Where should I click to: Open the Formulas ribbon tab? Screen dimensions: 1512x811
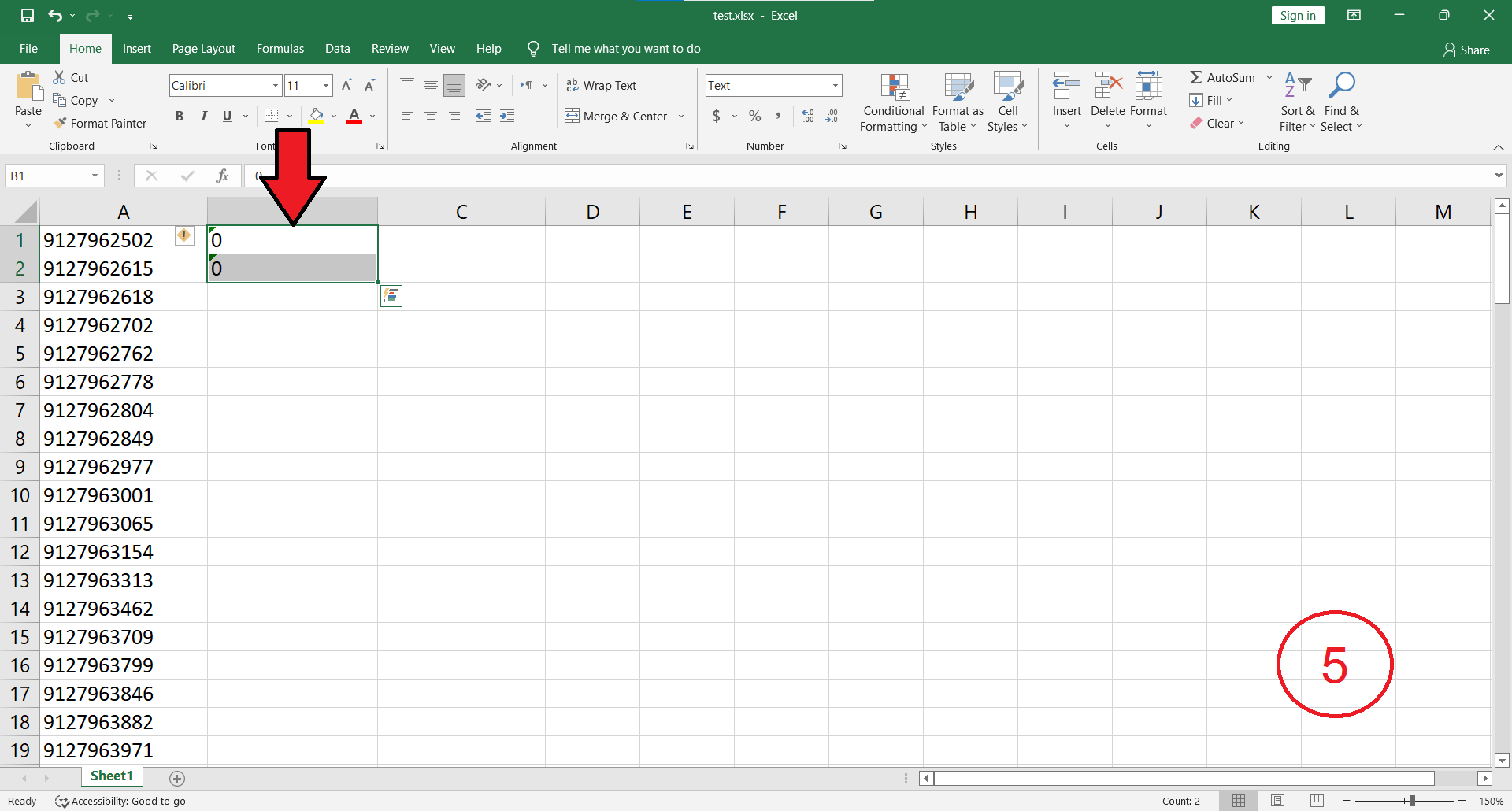[x=280, y=49]
